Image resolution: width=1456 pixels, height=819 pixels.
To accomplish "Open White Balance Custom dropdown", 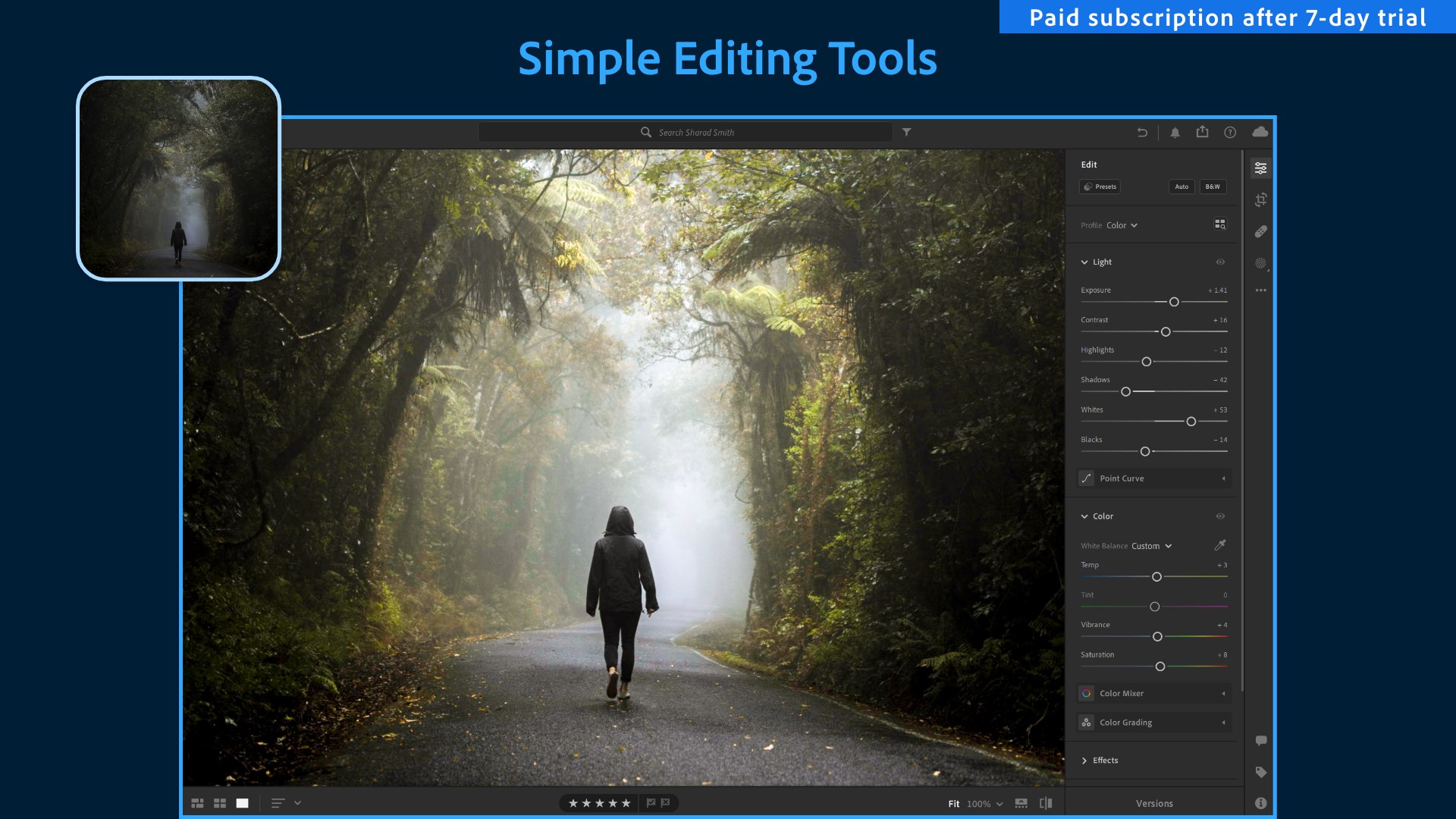I will coord(1151,546).
